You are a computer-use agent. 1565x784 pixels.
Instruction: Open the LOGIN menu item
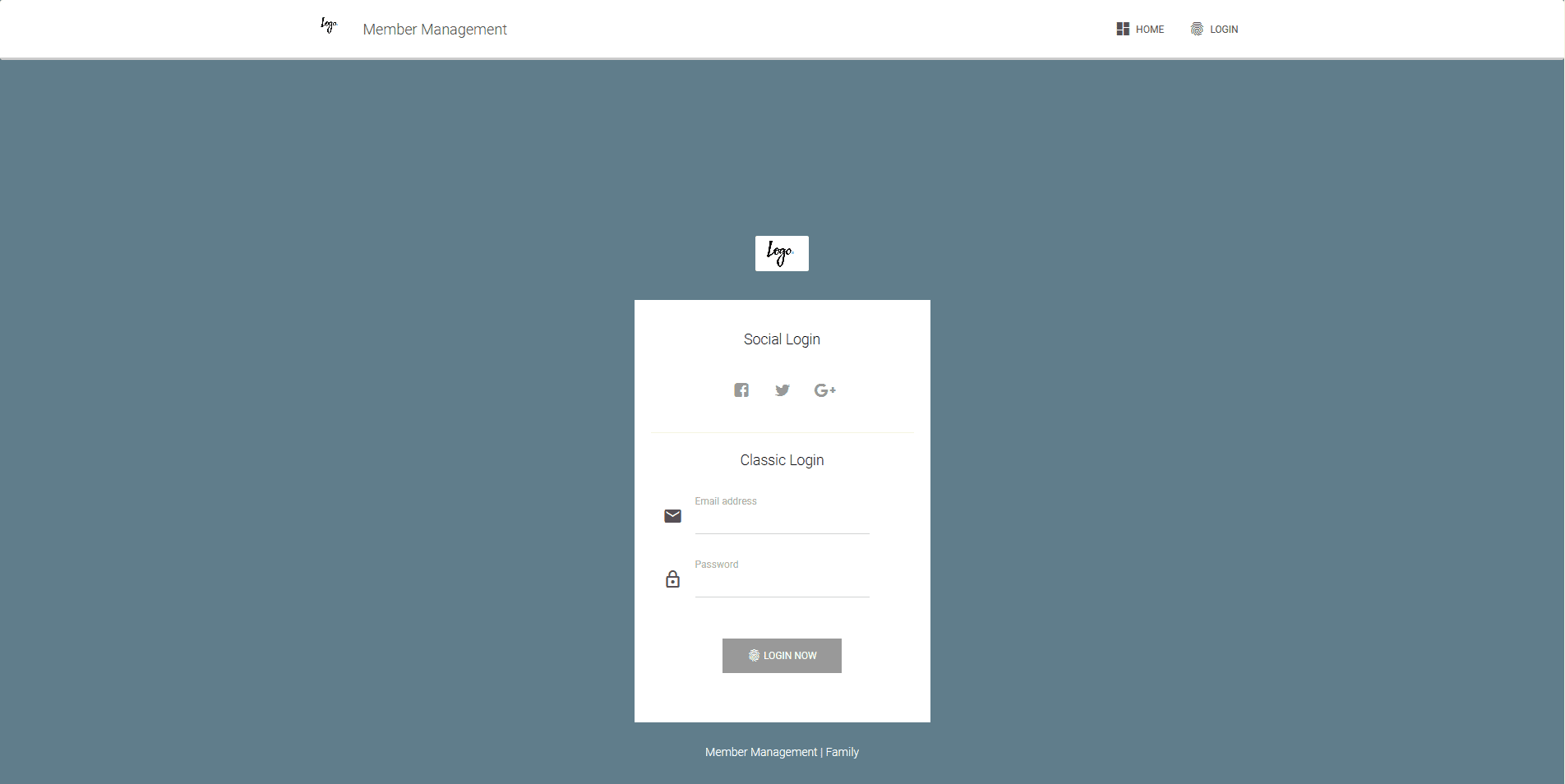click(1215, 29)
